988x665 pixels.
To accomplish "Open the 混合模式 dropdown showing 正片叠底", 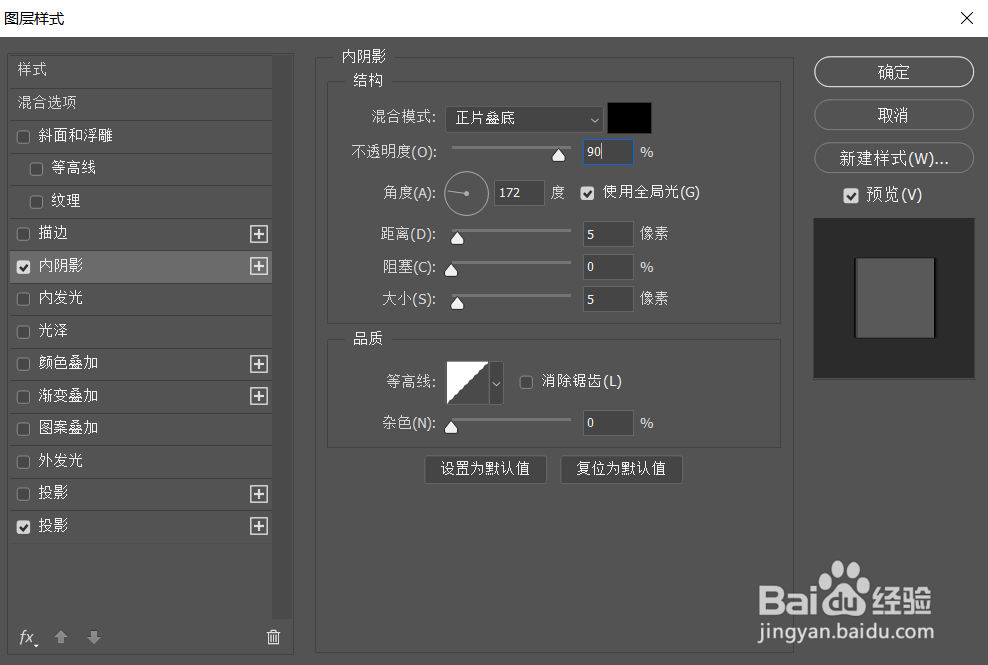I will [524, 119].
